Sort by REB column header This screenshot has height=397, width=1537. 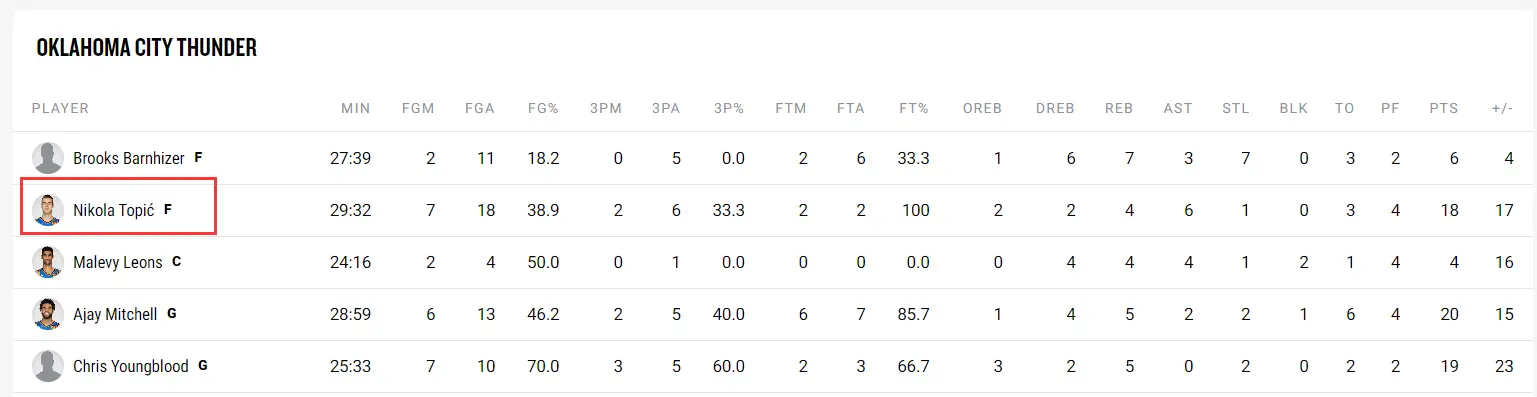pos(1119,108)
